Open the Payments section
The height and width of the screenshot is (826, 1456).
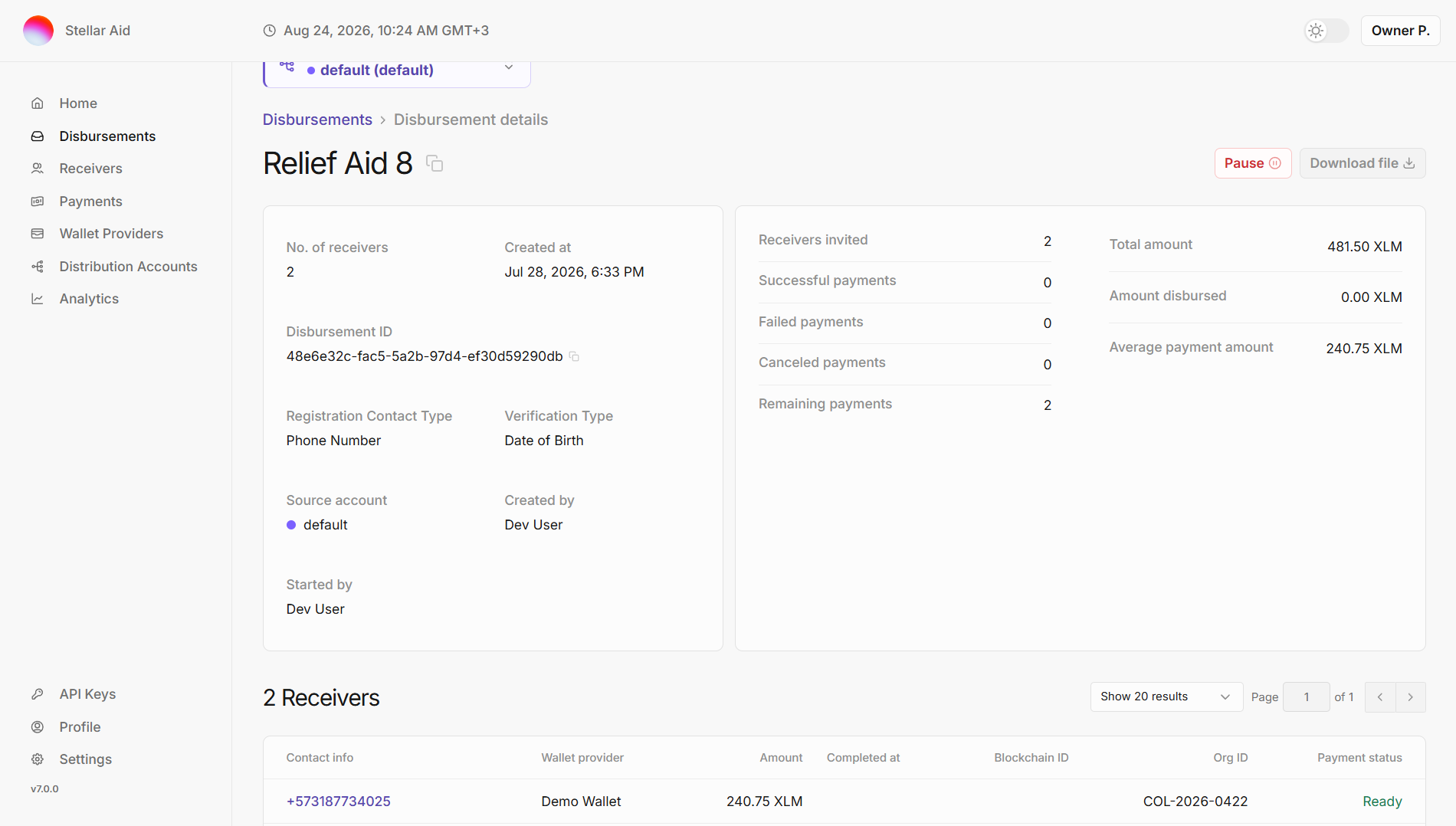[90, 202]
